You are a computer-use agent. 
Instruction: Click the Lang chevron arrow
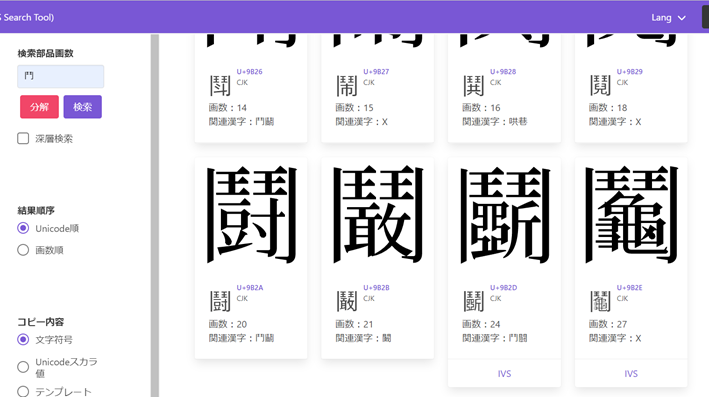pos(681,18)
